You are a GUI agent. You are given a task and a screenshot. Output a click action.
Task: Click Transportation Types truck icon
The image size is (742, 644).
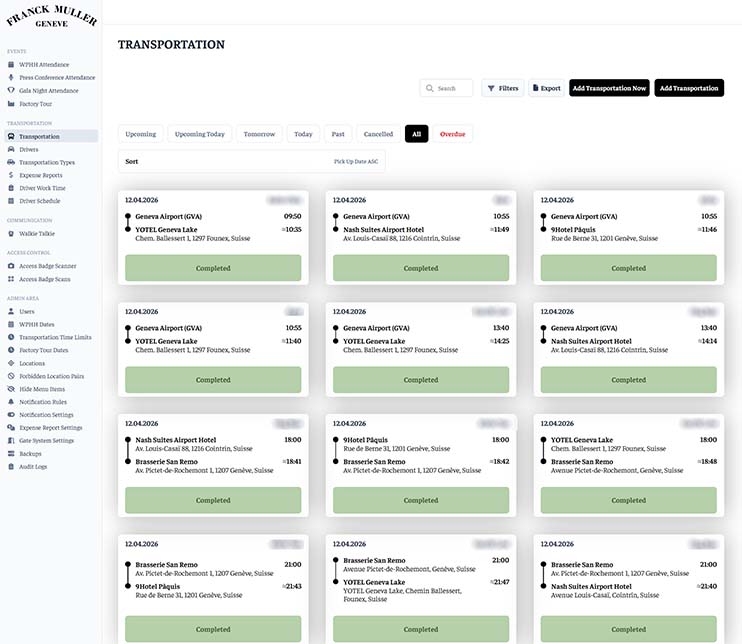tap(11, 162)
